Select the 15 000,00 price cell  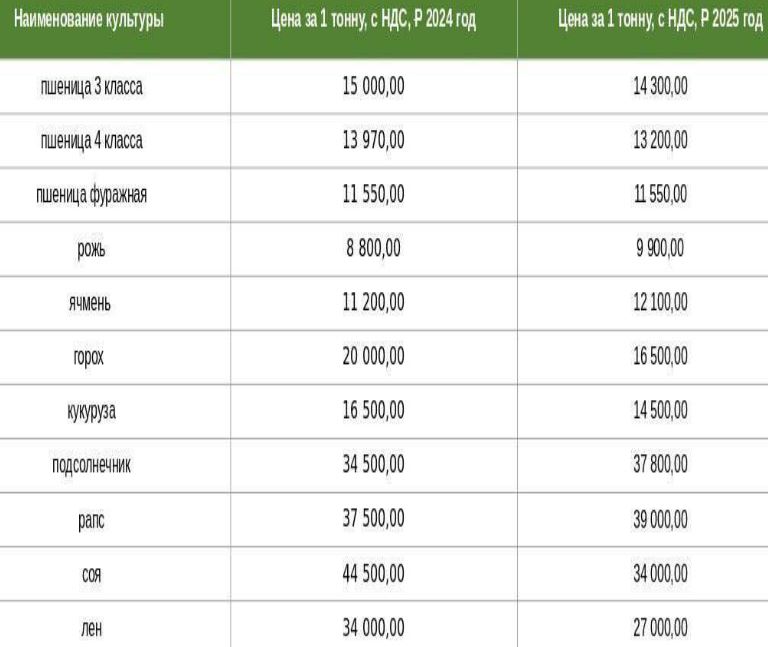coord(373,87)
